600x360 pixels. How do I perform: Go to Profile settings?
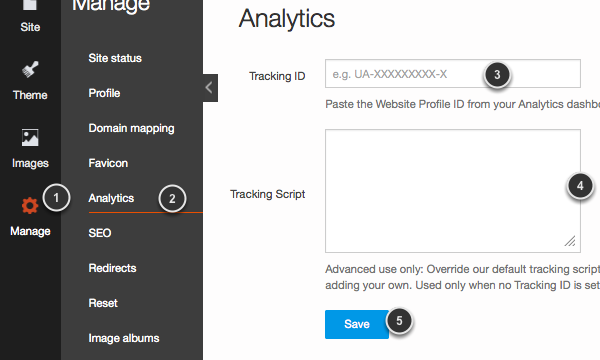pyautogui.click(x=104, y=93)
